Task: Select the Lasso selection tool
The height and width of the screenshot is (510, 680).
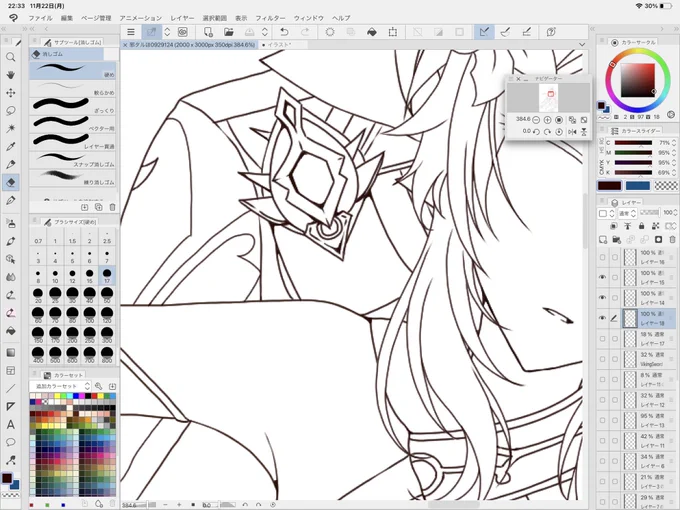Action: [11, 111]
